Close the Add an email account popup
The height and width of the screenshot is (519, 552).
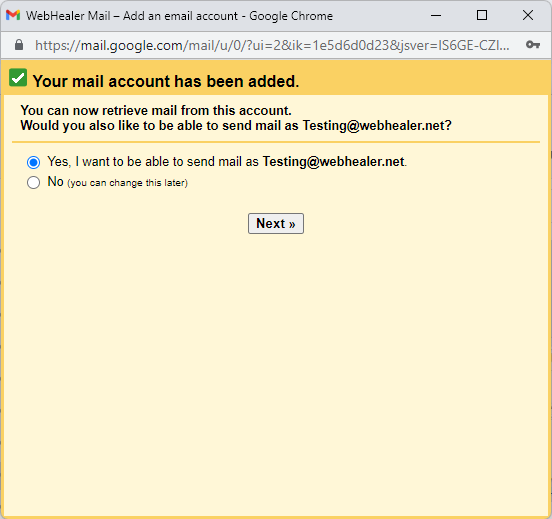(x=528, y=15)
